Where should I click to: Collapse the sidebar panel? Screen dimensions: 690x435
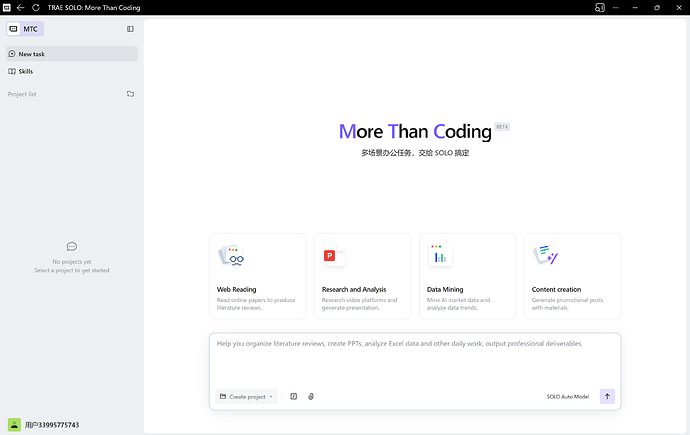[130, 29]
